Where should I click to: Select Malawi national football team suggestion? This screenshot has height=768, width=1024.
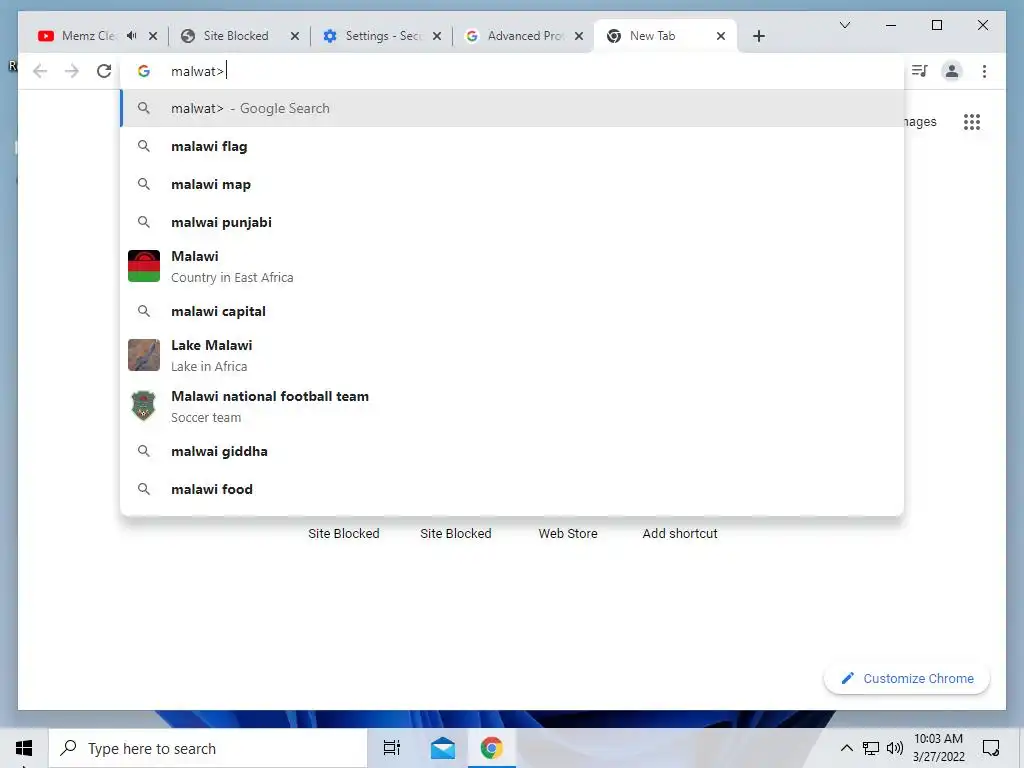513,406
